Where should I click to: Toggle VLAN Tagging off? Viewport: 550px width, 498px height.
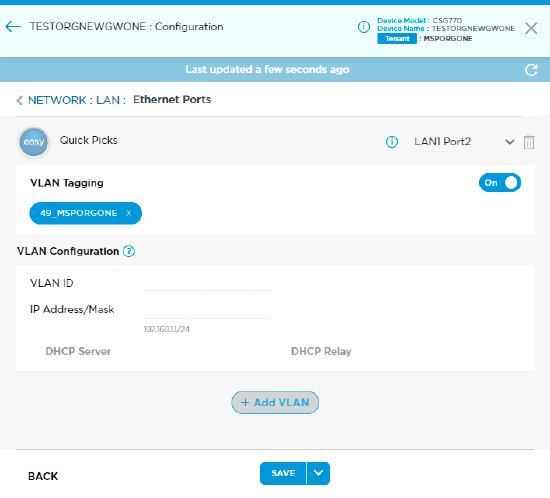click(x=500, y=183)
